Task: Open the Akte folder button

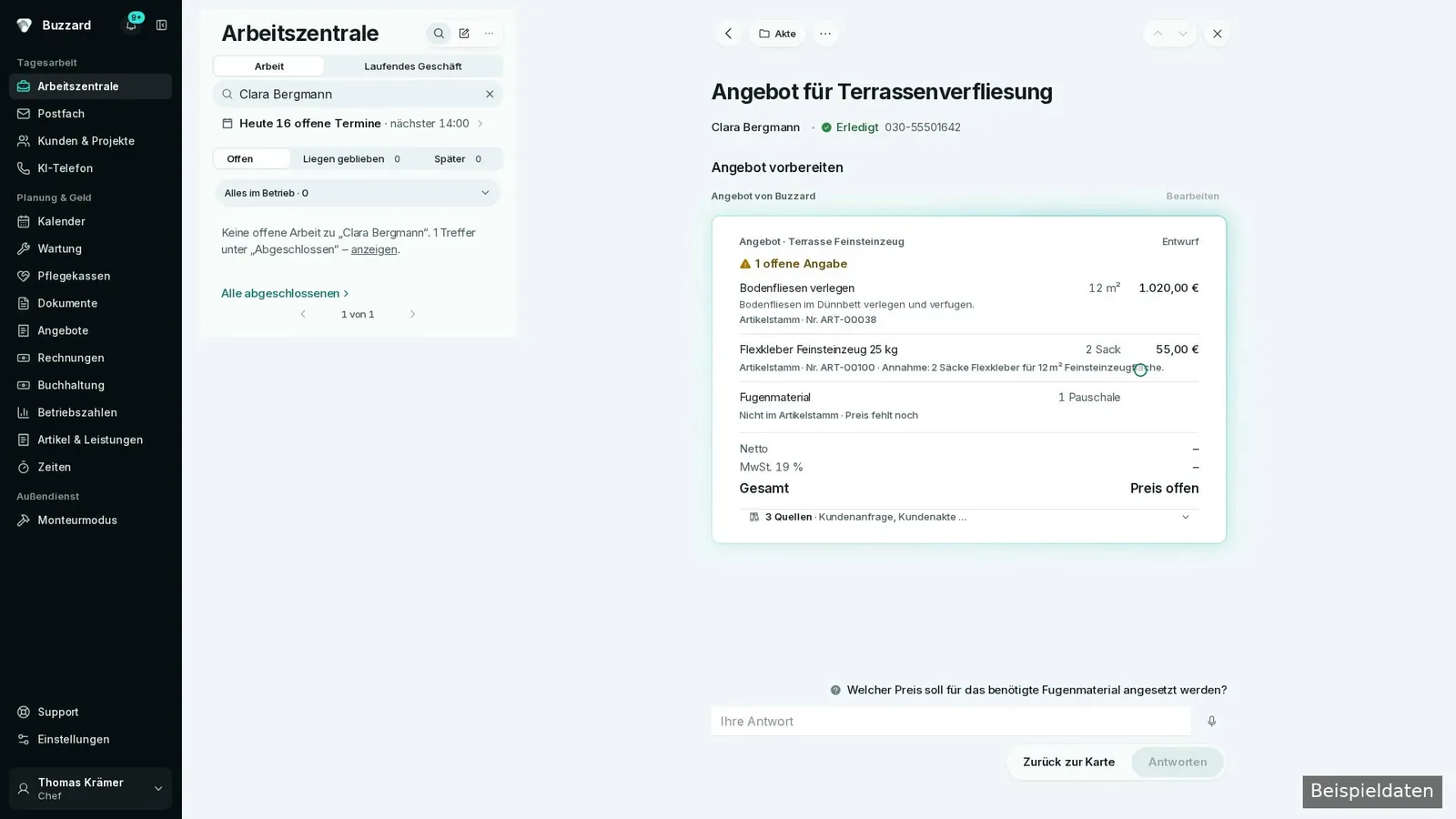Action: [777, 34]
